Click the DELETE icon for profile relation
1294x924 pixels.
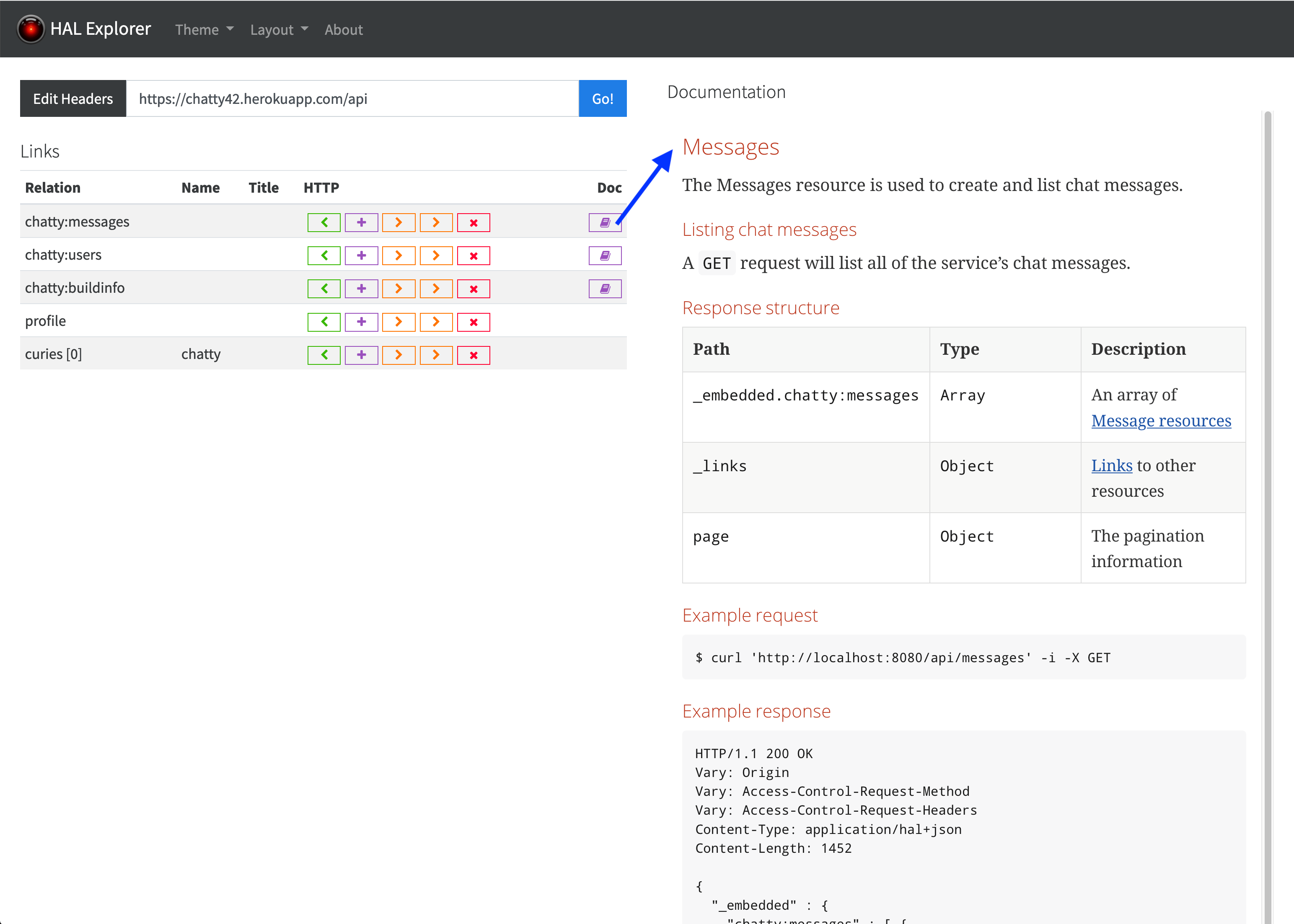point(473,321)
